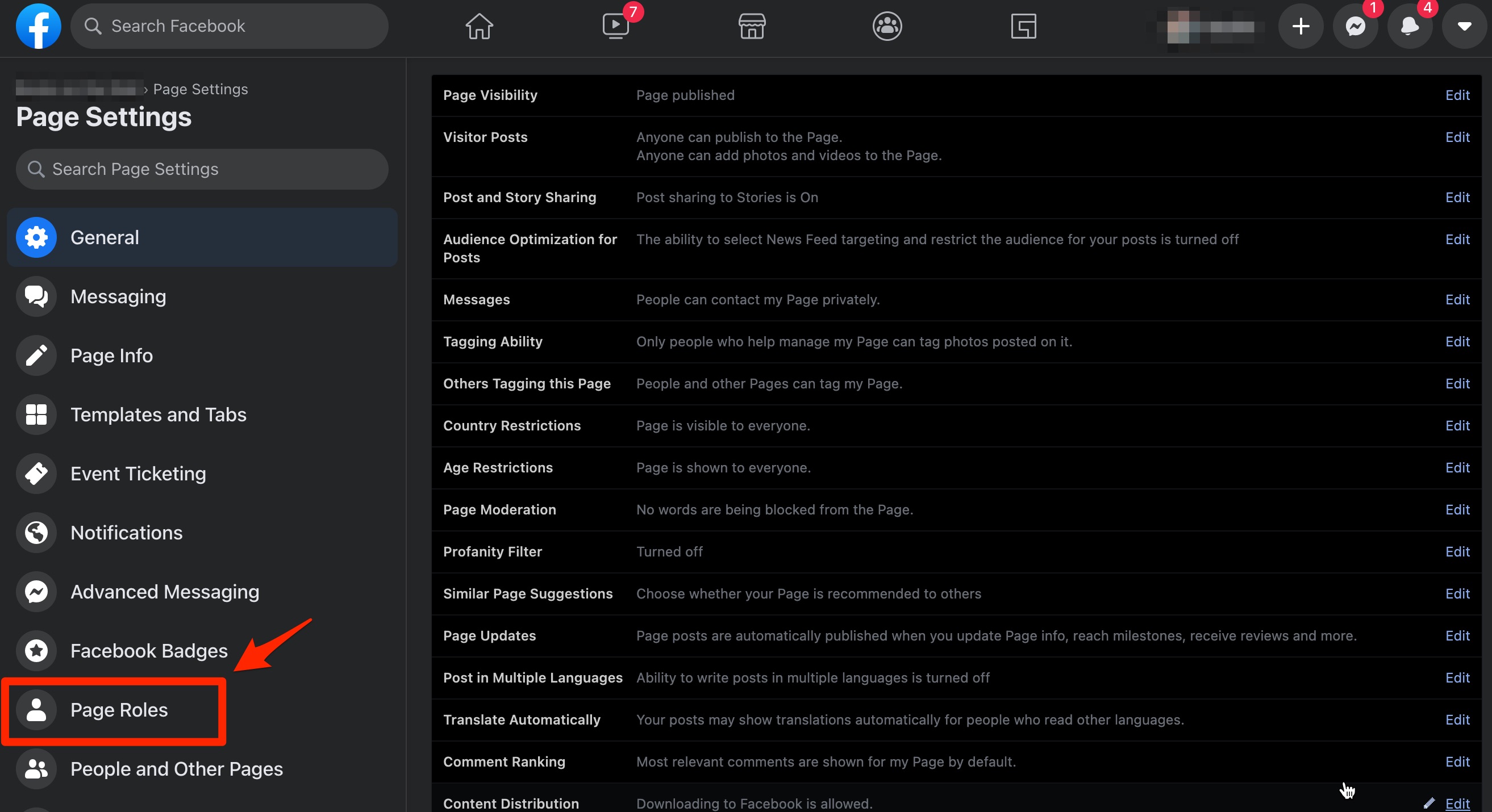Open the Gaming icon in top bar

1023,26
